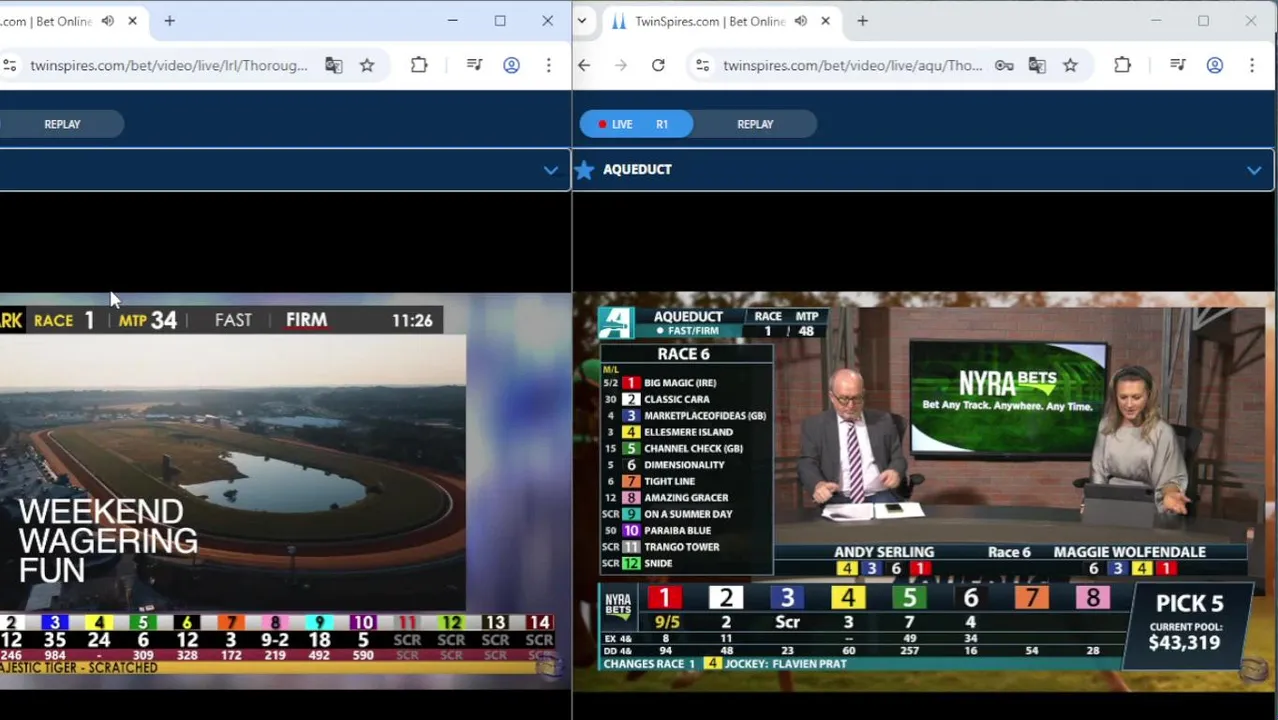Image resolution: width=1278 pixels, height=720 pixels.
Task: Open profile icon in left window
Action: (511, 65)
